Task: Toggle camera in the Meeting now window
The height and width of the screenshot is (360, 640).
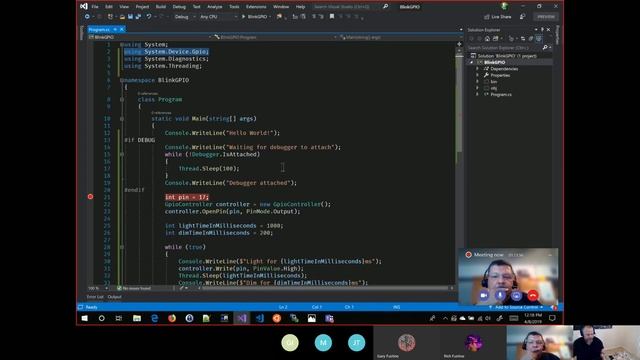Action: (484, 295)
